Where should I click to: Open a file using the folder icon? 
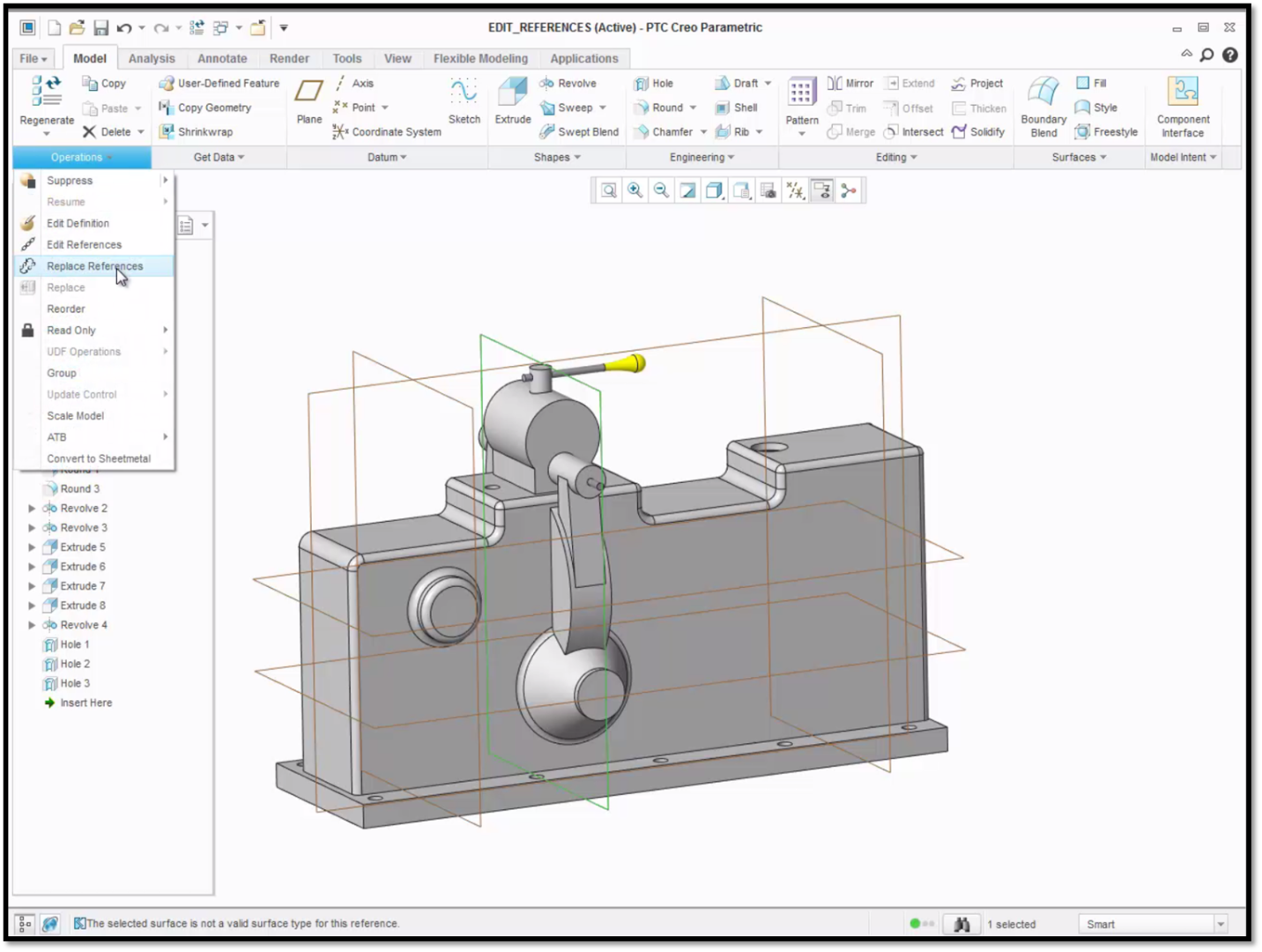click(78, 28)
